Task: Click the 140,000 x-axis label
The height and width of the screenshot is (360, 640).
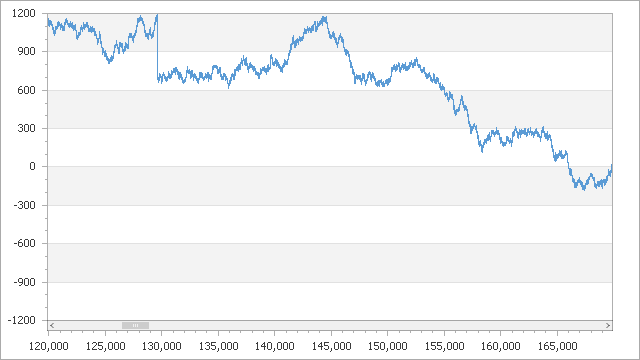Action: pyautogui.click(x=275, y=347)
